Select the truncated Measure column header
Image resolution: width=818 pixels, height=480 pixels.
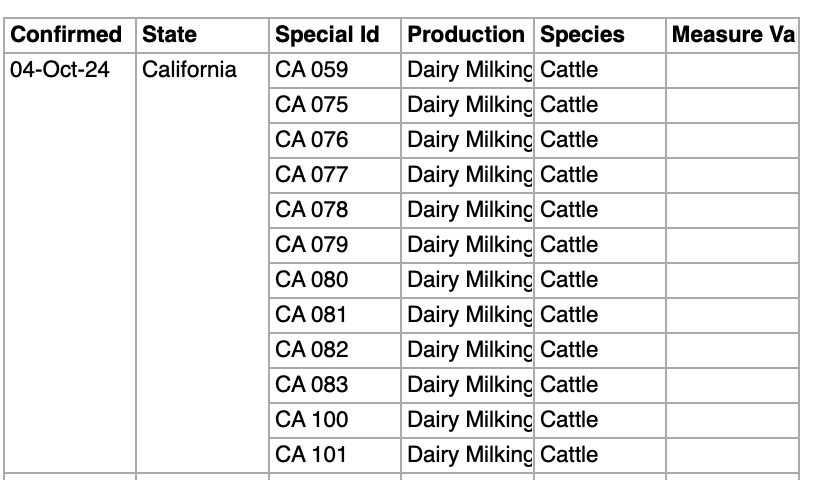coord(733,35)
